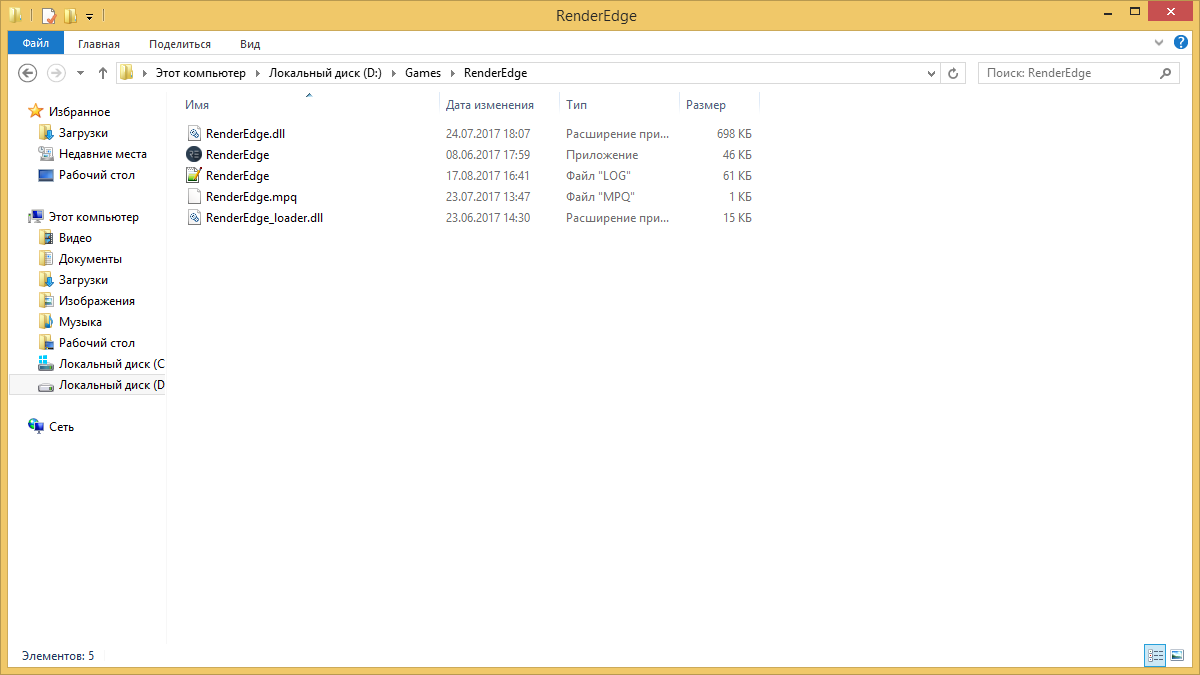Screen dimensions: 1200x675
Task: Switch to large icons view in status bar
Action: click(1177, 656)
